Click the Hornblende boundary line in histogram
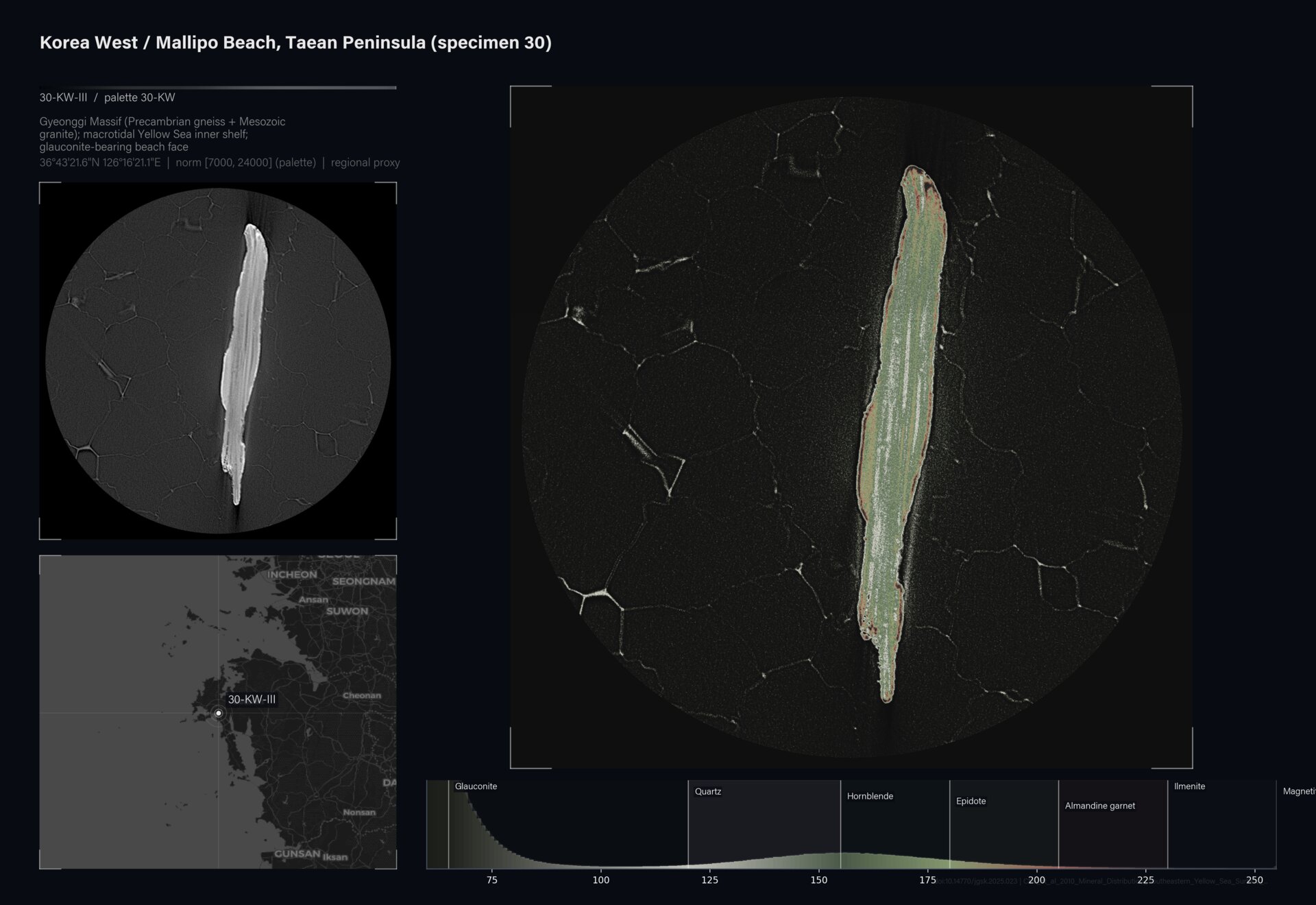 pyautogui.click(x=840, y=824)
